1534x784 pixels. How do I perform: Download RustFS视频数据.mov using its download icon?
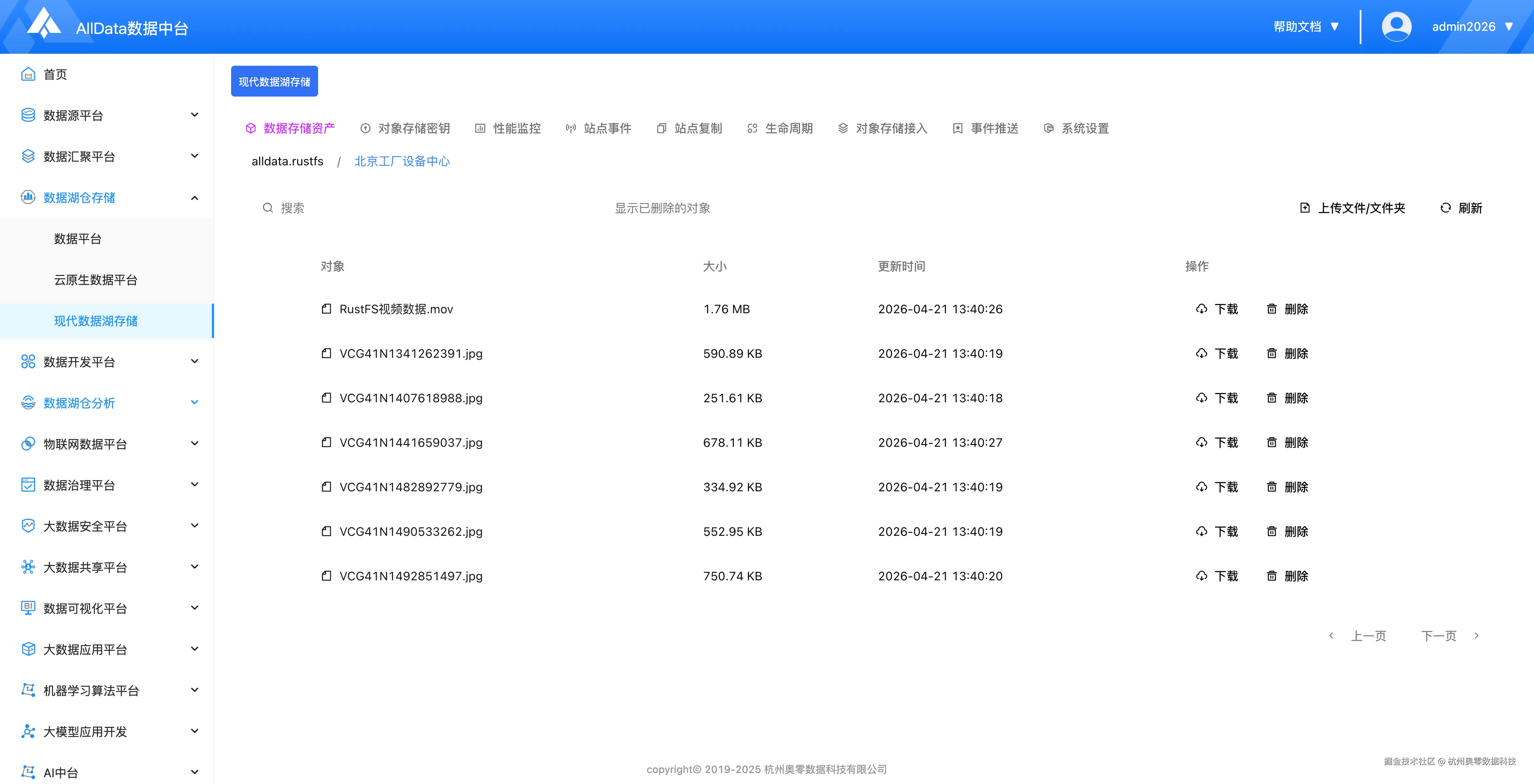[1201, 309]
